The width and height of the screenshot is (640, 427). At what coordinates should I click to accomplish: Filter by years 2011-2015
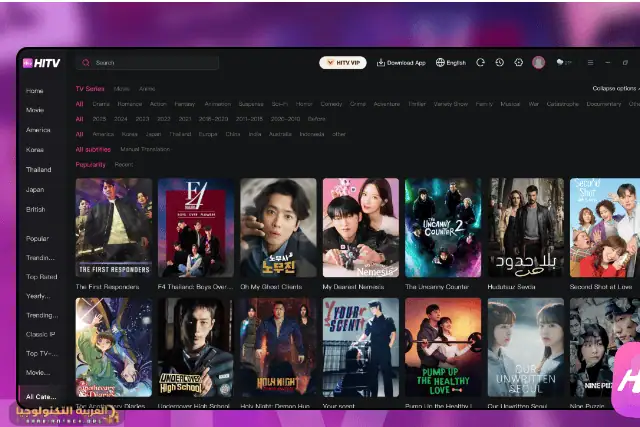tap(249, 119)
